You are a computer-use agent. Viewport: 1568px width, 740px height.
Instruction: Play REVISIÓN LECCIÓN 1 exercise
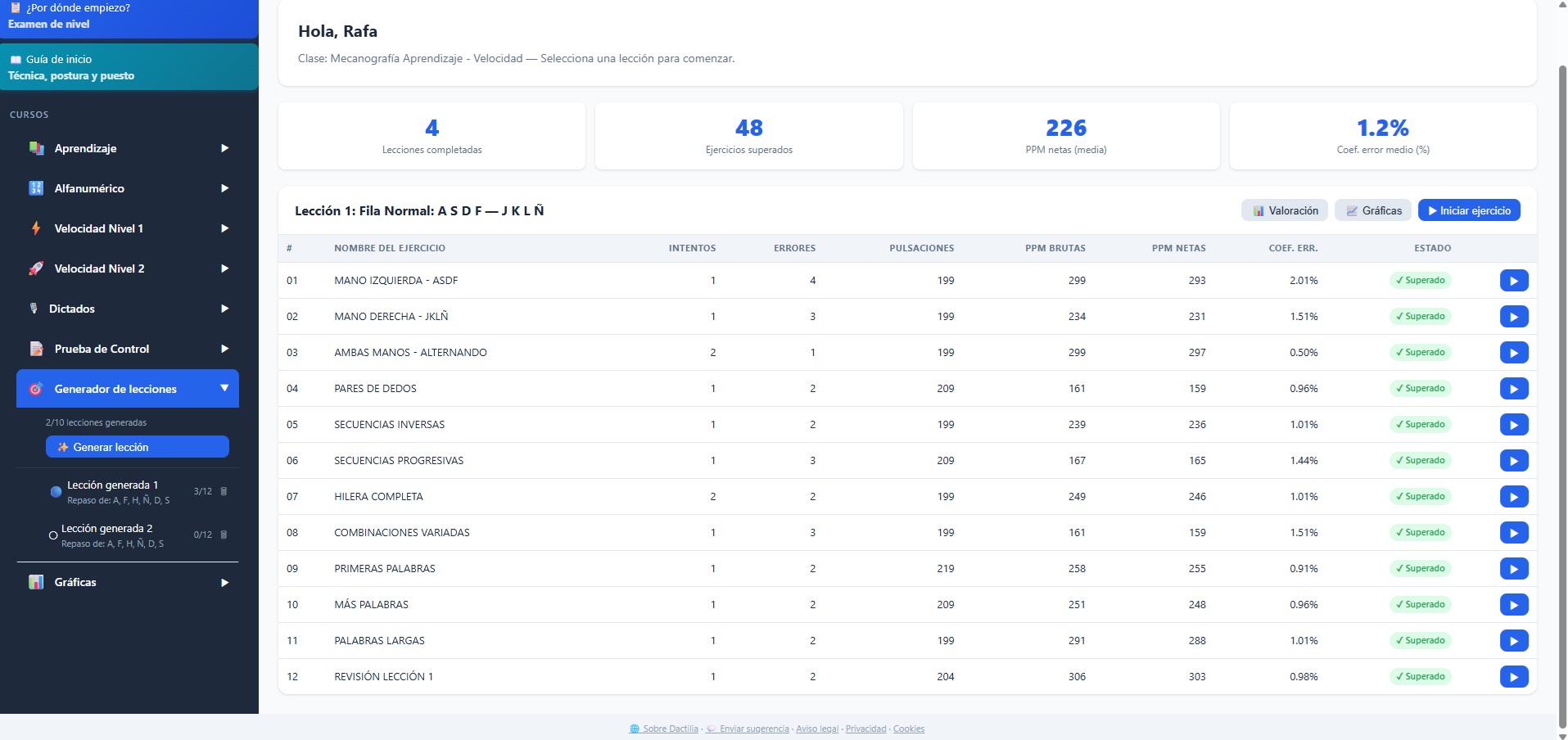pyautogui.click(x=1514, y=677)
